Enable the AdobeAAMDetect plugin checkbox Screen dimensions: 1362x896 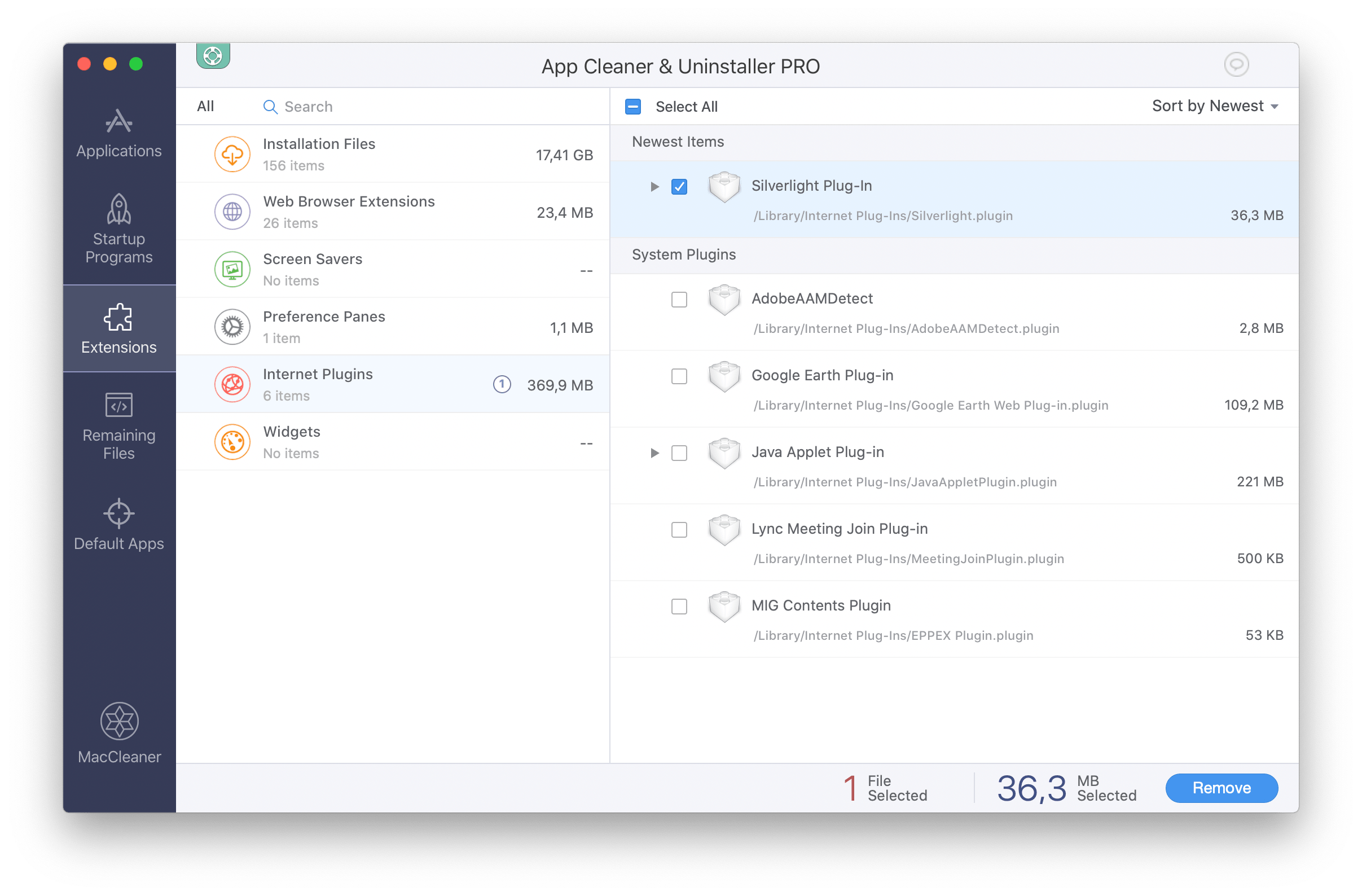[679, 298]
